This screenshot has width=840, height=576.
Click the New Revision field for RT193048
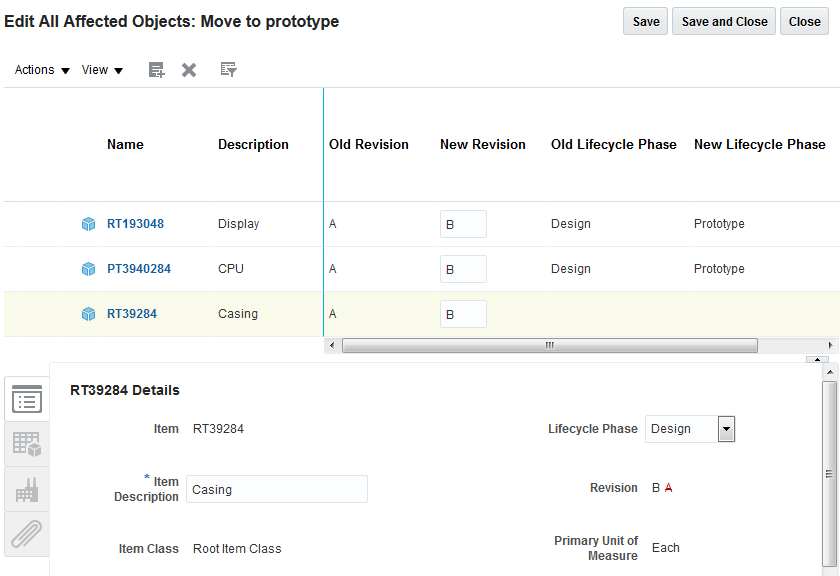[x=463, y=224]
